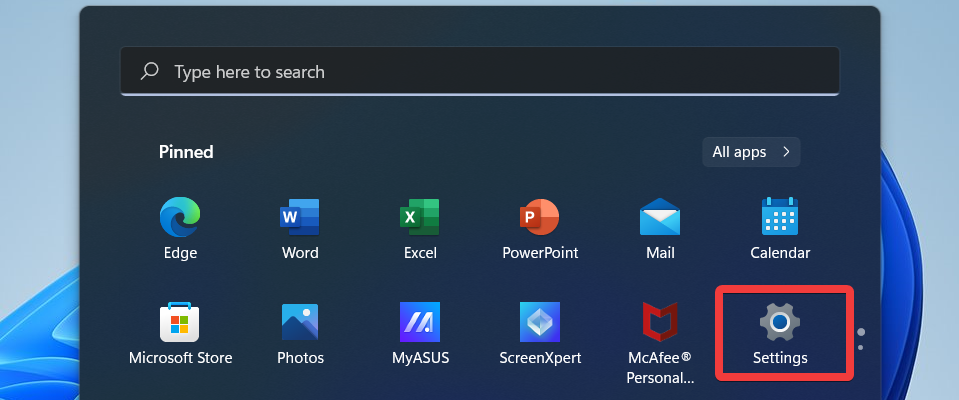Screen dimensions: 959x400
Task: Launch the MyASUS app
Action: pos(420,333)
